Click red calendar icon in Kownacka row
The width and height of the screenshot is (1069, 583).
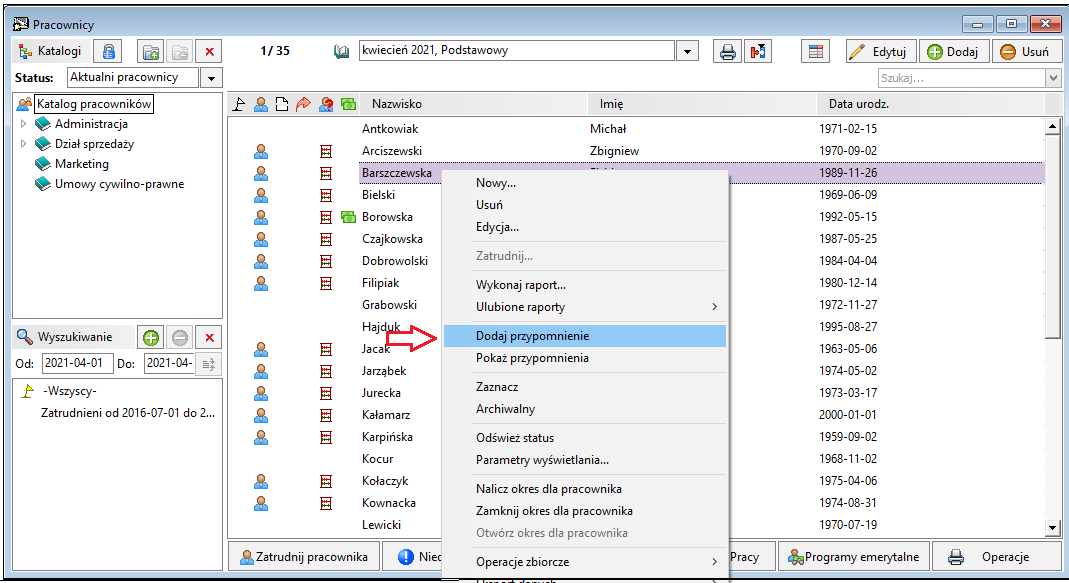click(x=326, y=503)
